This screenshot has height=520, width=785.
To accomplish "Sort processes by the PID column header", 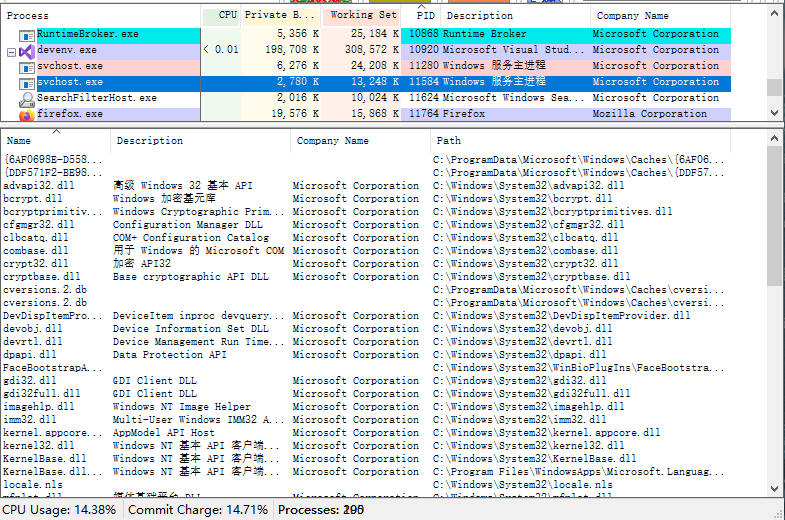I will pos(425,16).
